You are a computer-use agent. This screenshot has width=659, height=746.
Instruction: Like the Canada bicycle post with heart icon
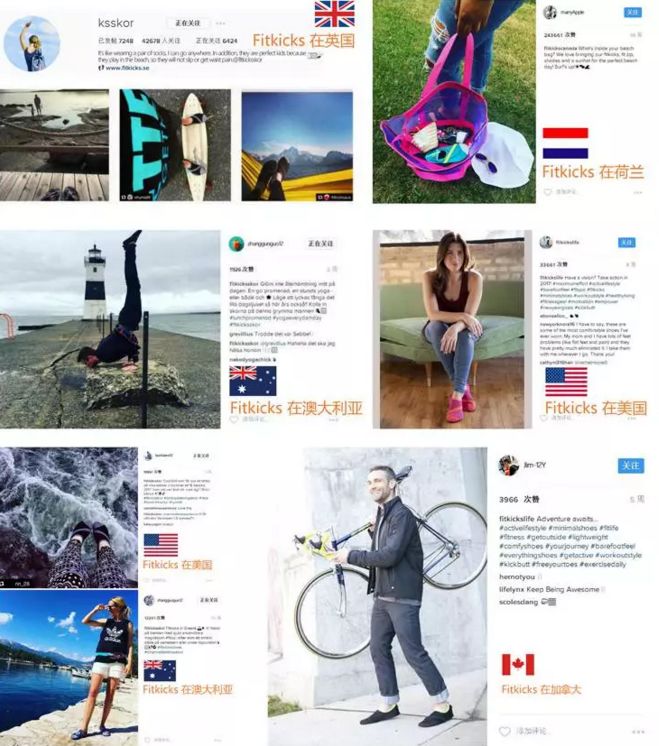(x=504, y=731)
